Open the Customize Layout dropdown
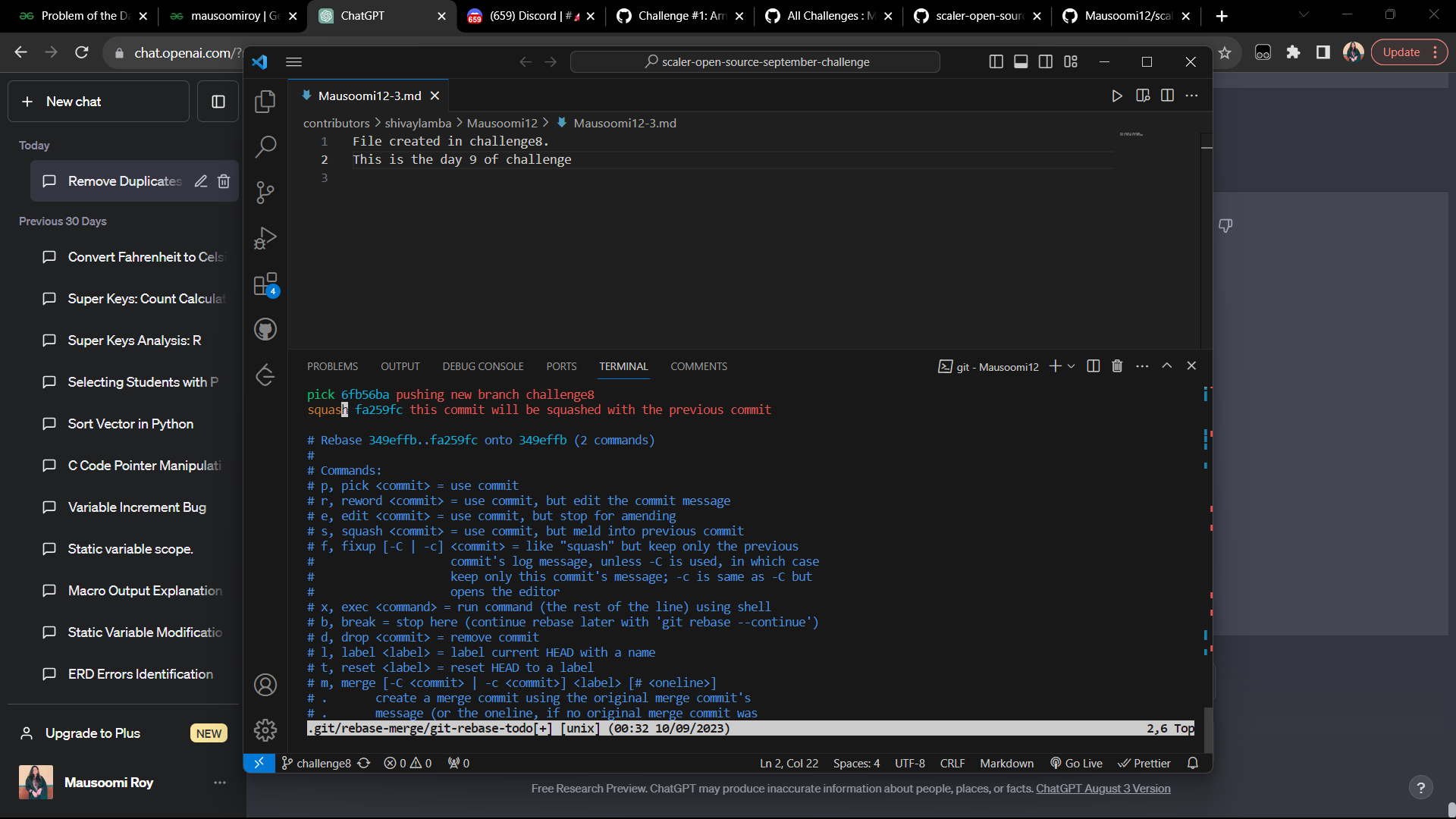This screenshot has width=1456, height=819. (1071, 61)
